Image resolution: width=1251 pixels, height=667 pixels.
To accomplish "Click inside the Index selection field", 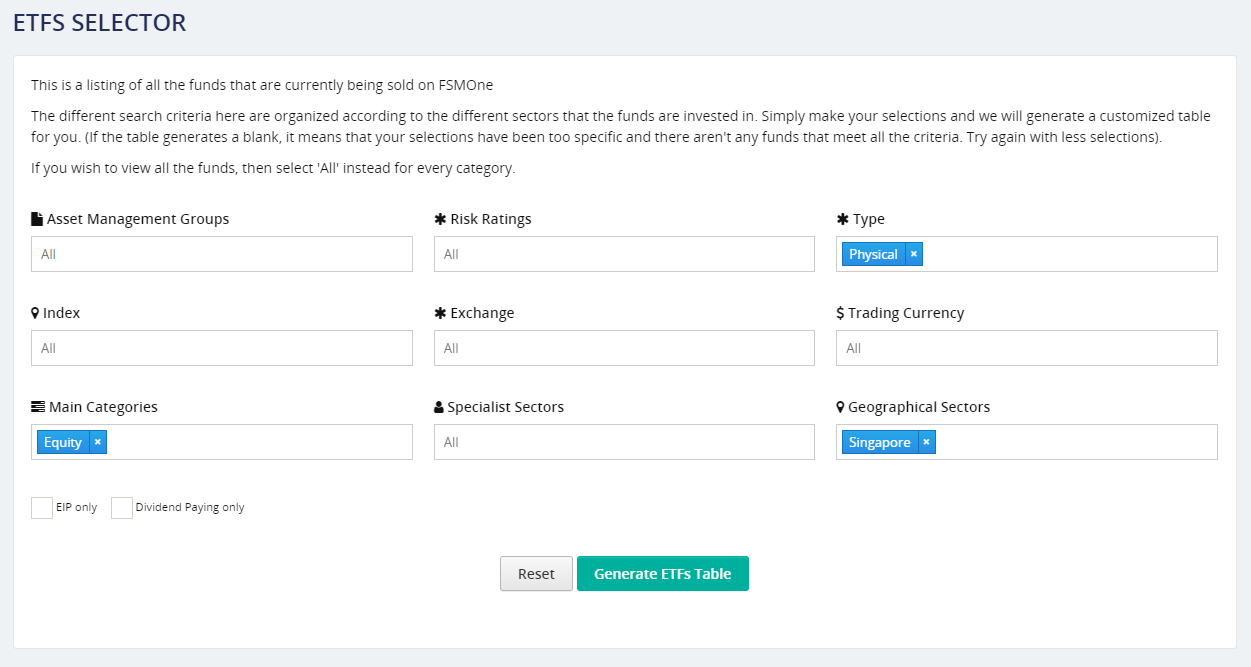I will click(x=222, y=348).
